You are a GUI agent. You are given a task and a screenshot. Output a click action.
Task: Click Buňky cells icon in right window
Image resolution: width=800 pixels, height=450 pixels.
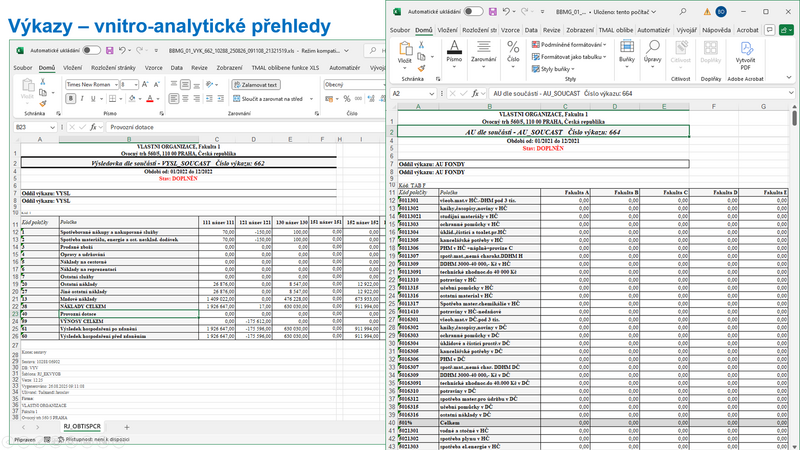coord(627,47)
